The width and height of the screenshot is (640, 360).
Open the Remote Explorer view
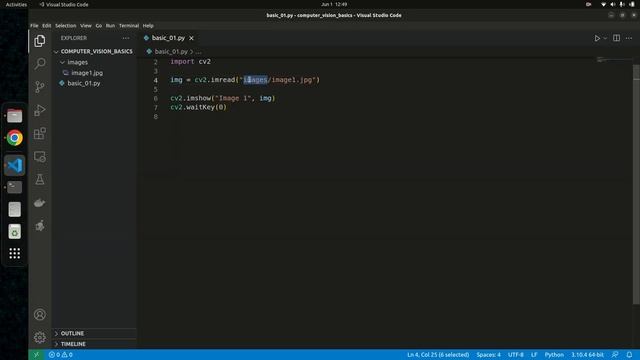[40, 156]
